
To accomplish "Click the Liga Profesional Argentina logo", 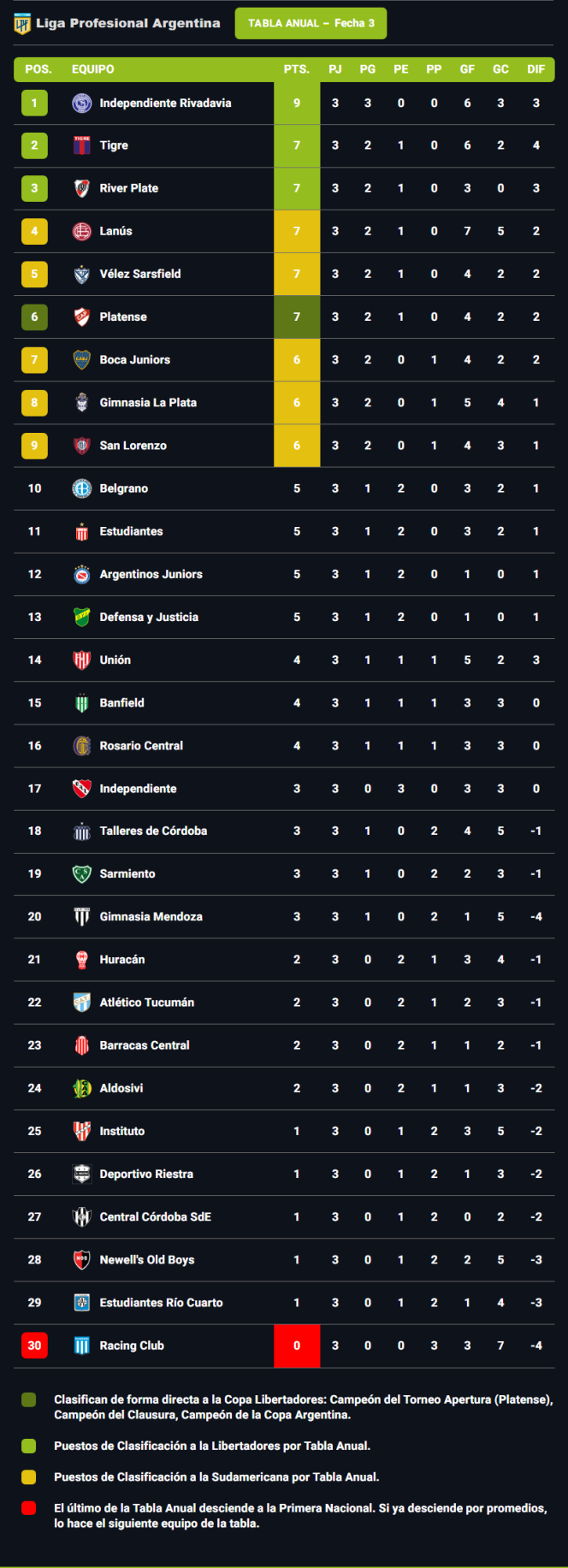I will 22,24.
